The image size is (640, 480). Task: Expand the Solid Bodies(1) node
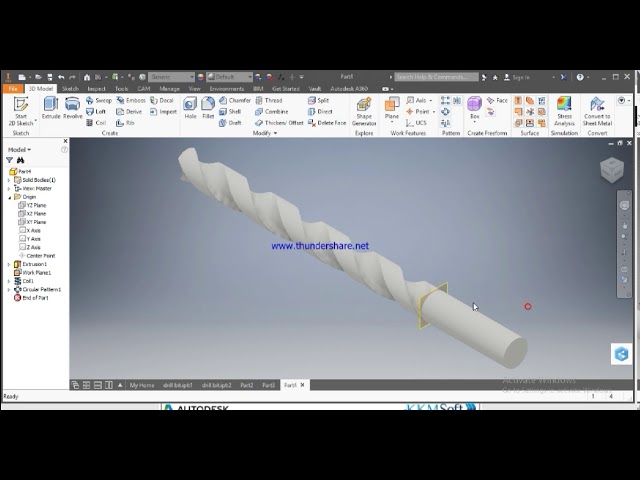pos(9,180)
